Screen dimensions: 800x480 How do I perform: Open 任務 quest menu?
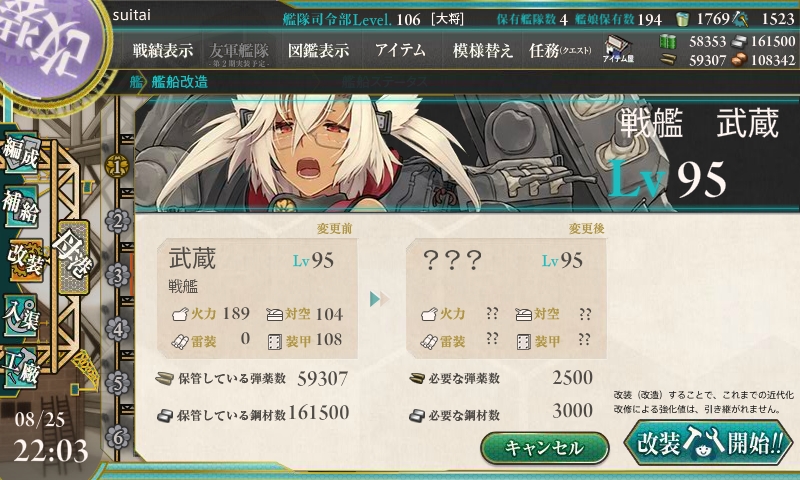pyautogui.click(x=560, y=50)
